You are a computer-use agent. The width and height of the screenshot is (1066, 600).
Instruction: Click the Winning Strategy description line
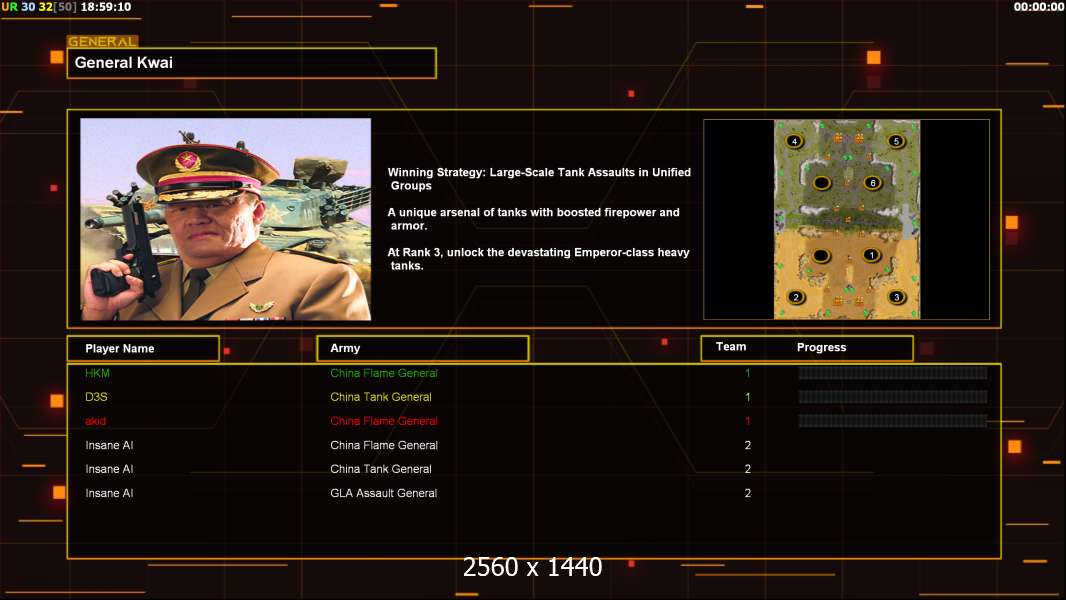pos(539,179)
